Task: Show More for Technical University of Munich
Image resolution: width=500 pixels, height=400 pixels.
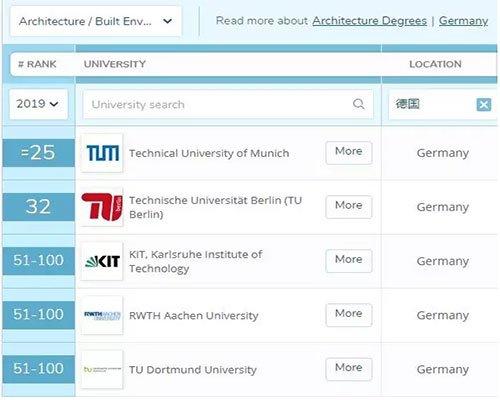Action: pos(349,153)
